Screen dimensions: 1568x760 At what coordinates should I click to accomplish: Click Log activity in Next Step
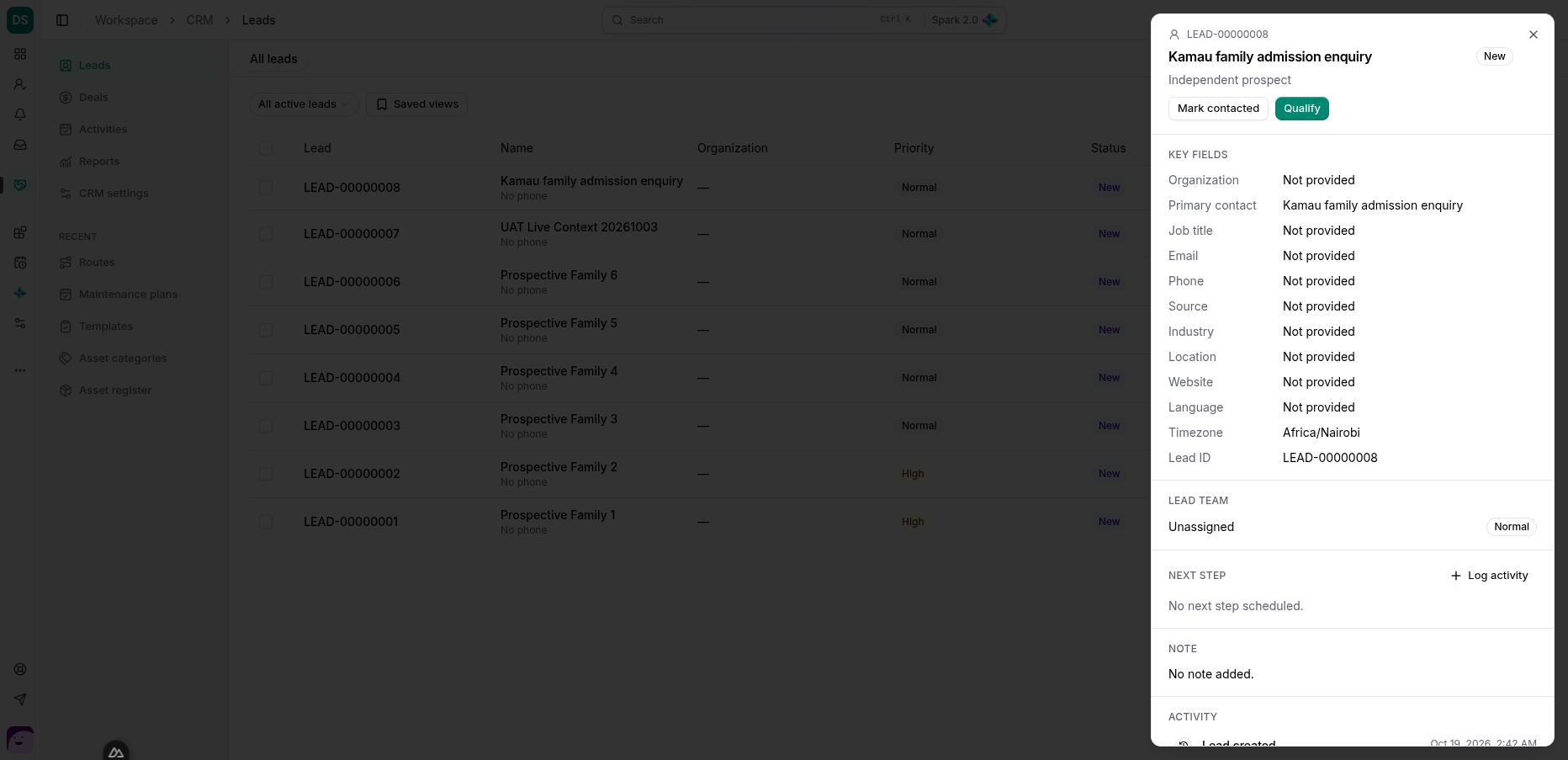[x=1489, y=576]
